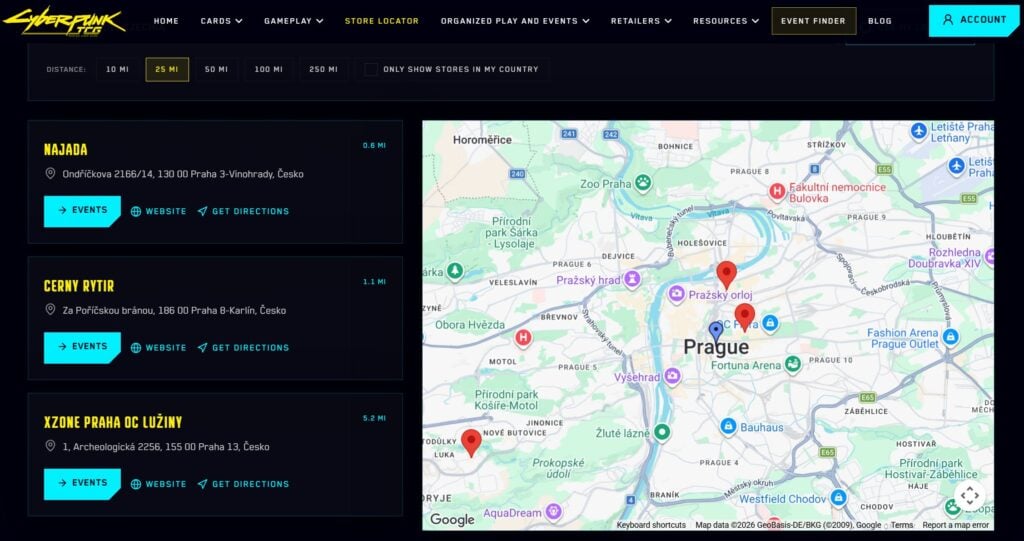The width and height of the screenshot is (1024, 541).
Task: Open Events for Xzone Praha OC Lužiny
Action: click(82, 484)
